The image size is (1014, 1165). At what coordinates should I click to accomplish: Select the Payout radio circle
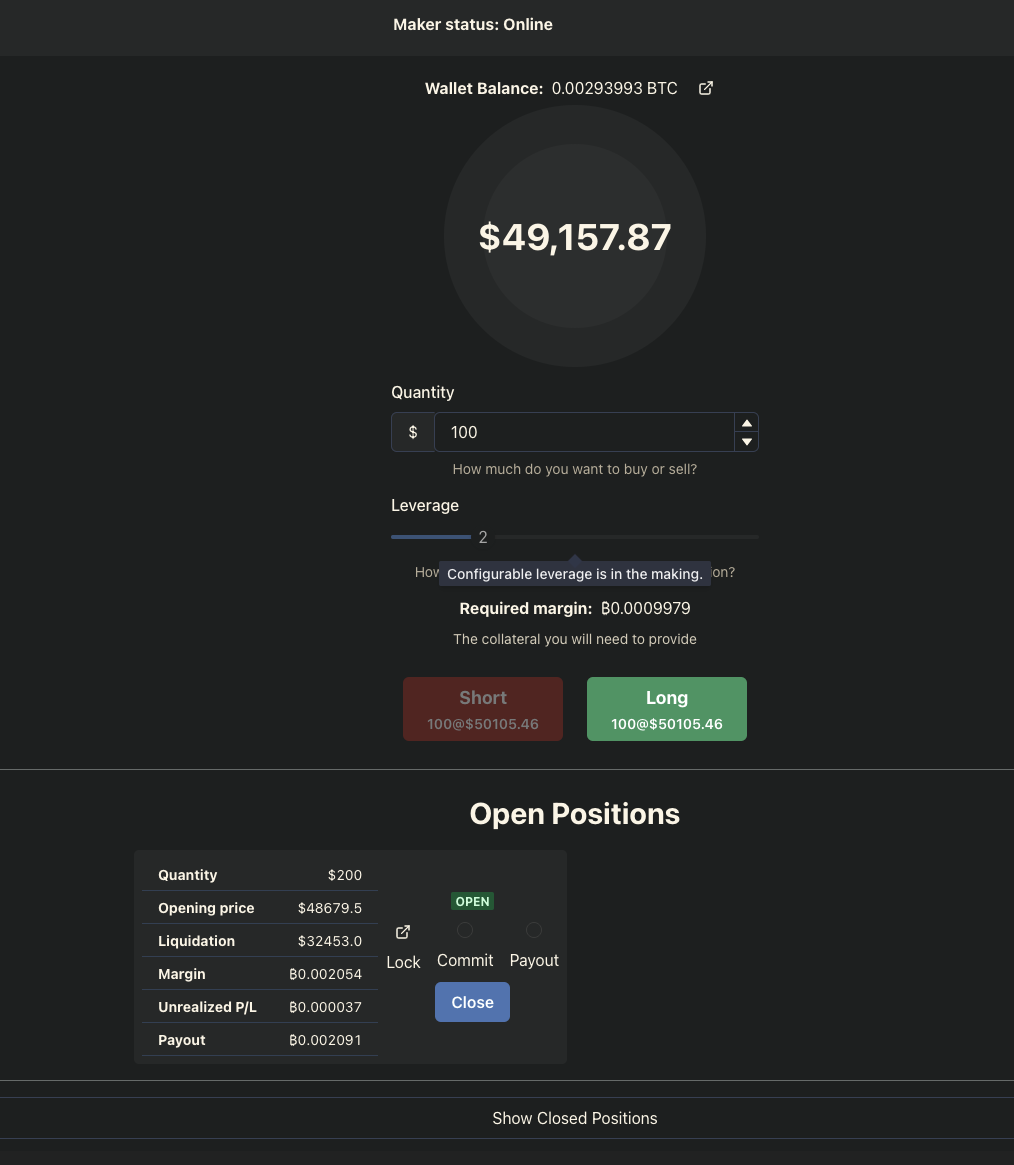[533, 930]
